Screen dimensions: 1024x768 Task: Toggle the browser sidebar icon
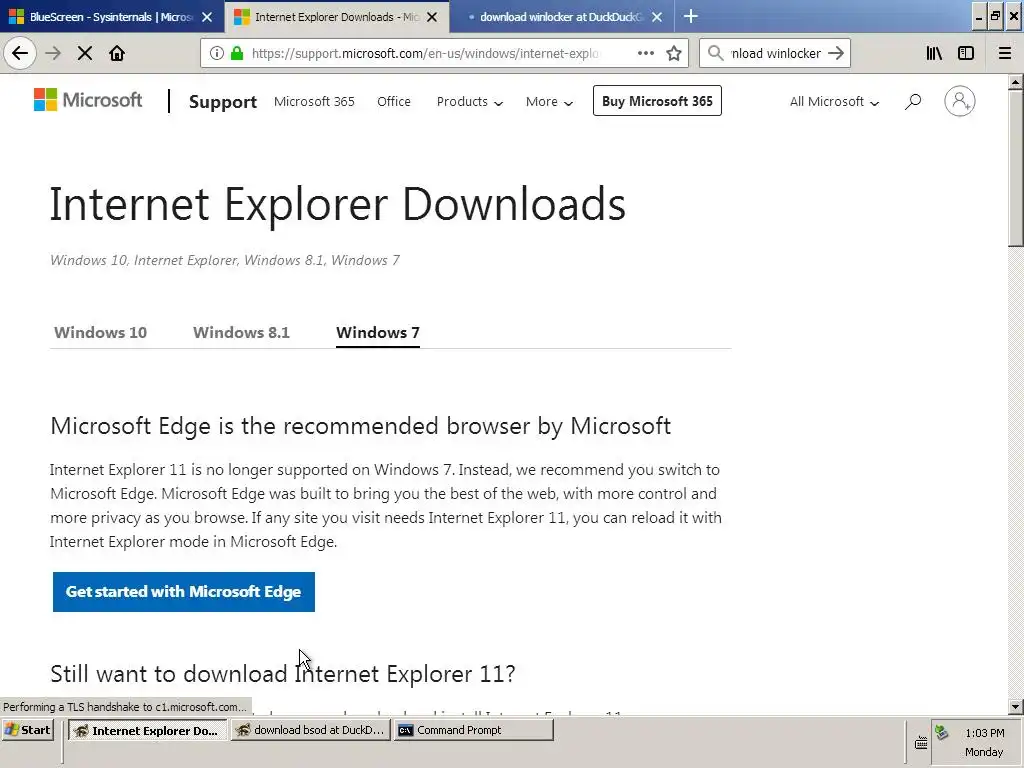965,53
